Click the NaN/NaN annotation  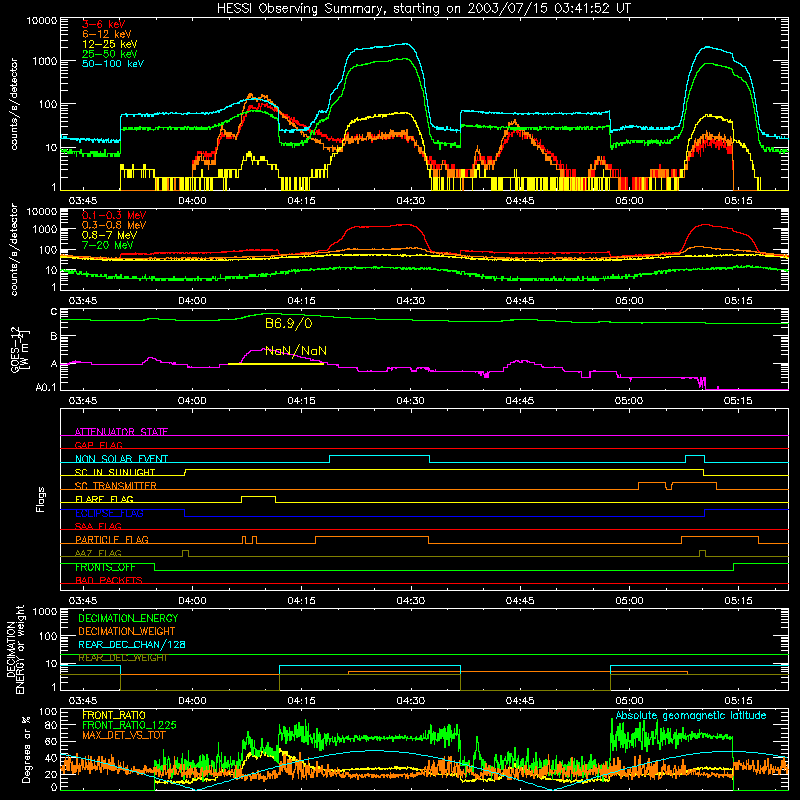(296, 351)
